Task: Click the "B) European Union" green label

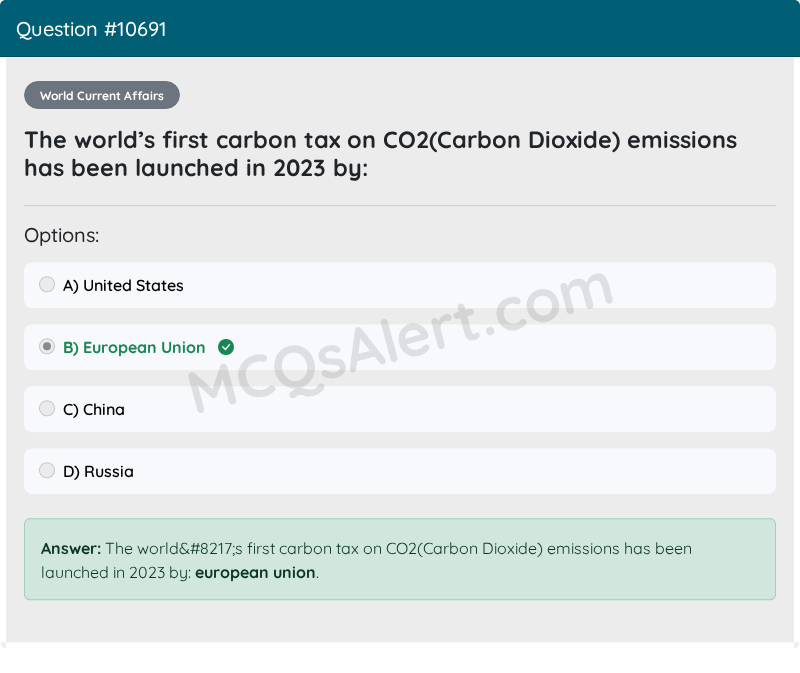Action: pyautogui.click(x=134, y=348)
